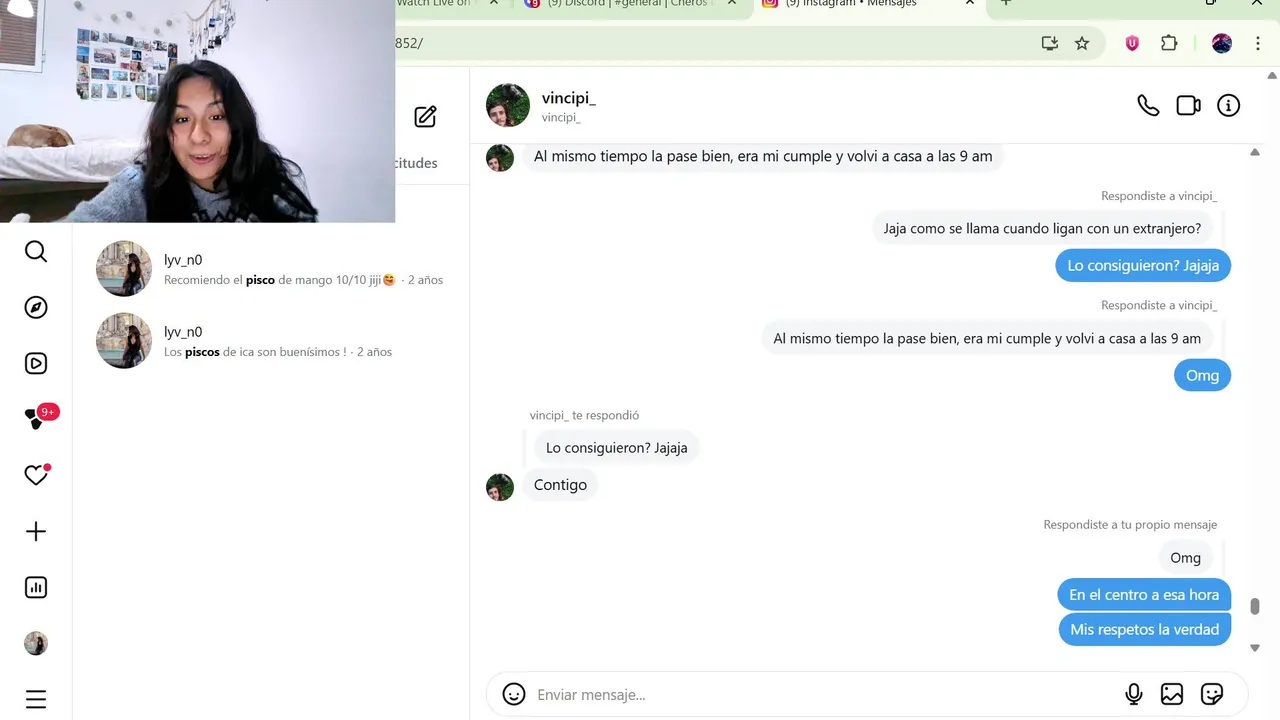Open Instagram search from the sidebar
This screenshot has height=720, width=1280.
[36, 252]
